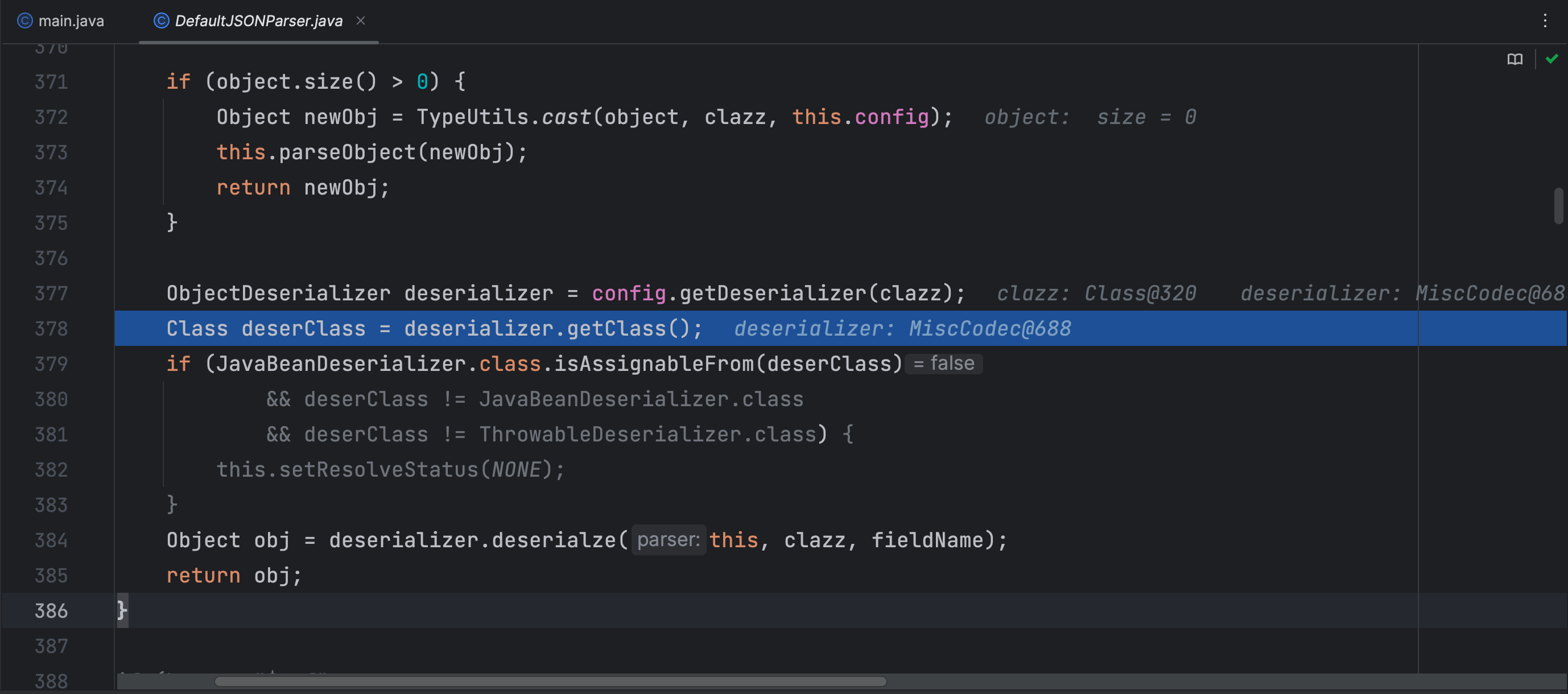Click inline hint 'deserializer: MiscCodec@688' on line 378
Viewport: 1568px width, 694px height.
(x=903, y=329)
